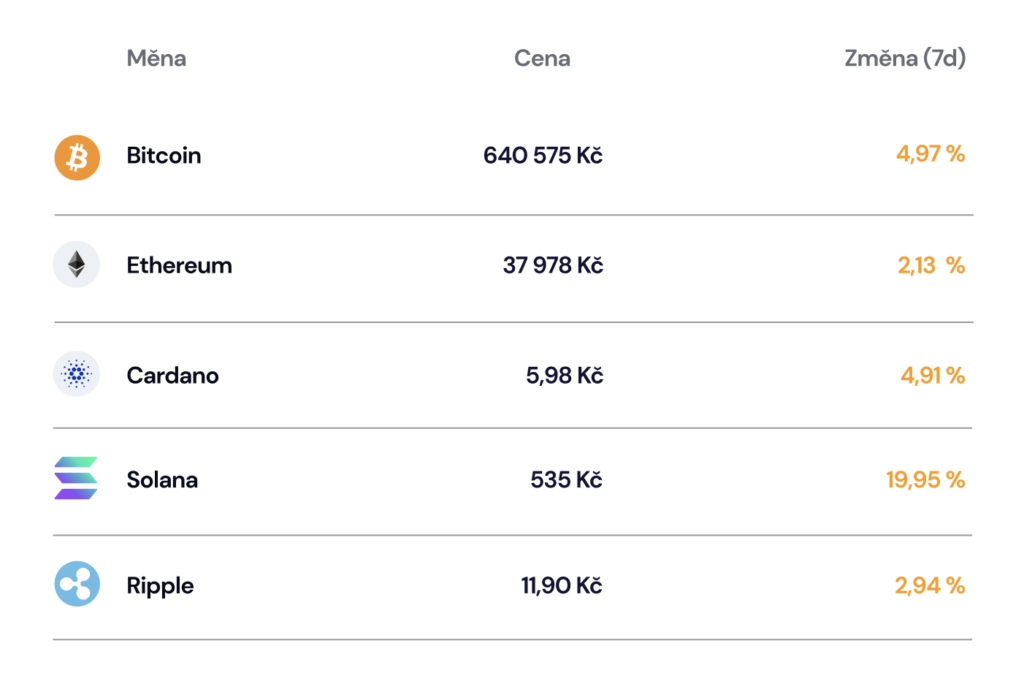
Task: Select the Solana currency name
Action: click(x=162, y=480)
